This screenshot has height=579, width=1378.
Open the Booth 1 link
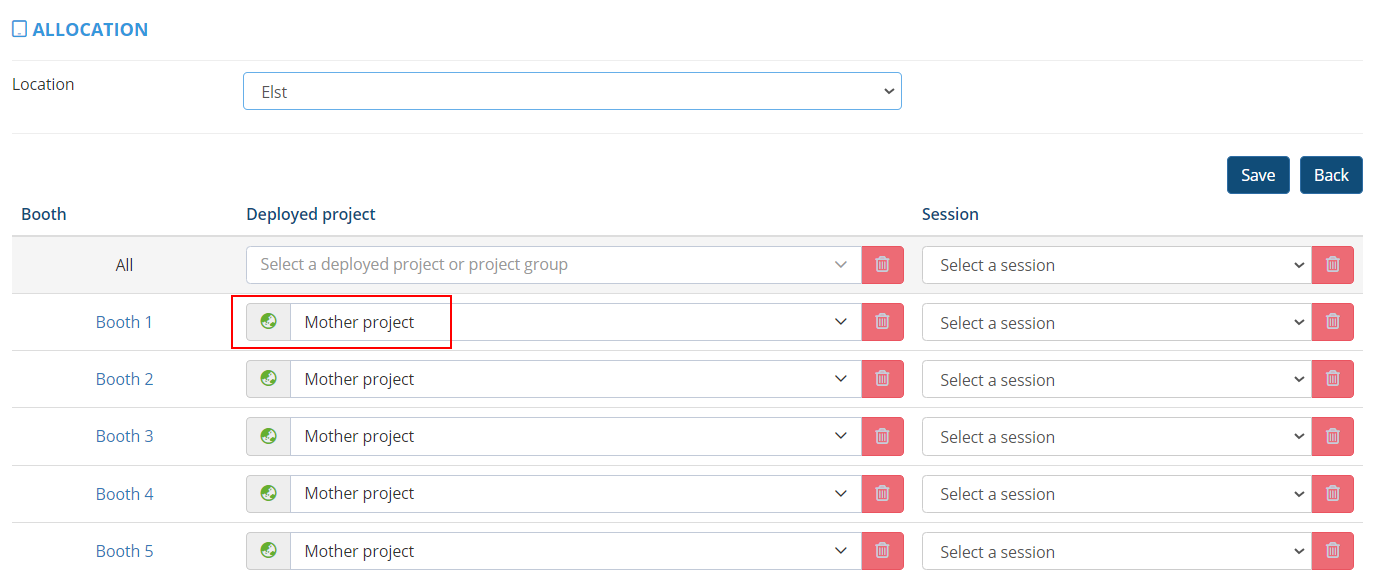pos(124,322)
